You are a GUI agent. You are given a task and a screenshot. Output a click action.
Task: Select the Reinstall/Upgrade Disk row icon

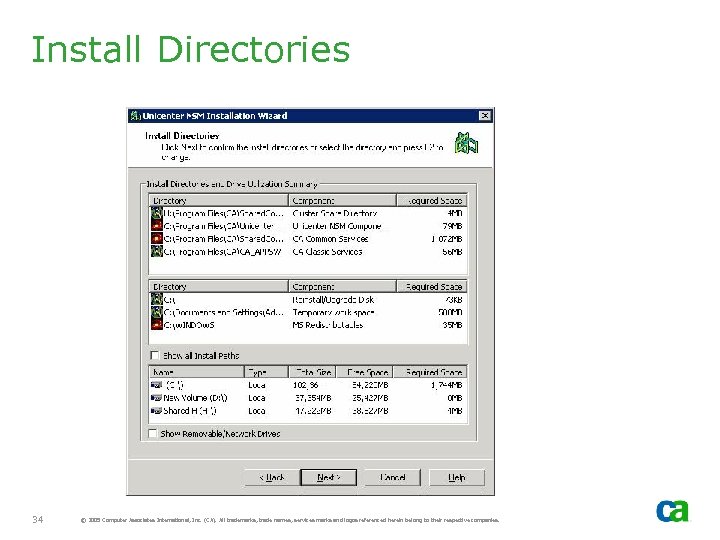pos(157,299)
